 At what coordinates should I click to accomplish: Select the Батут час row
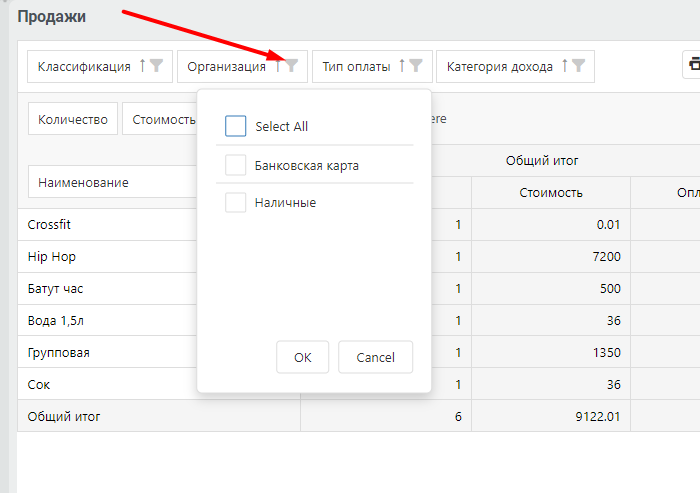(107, 288)
